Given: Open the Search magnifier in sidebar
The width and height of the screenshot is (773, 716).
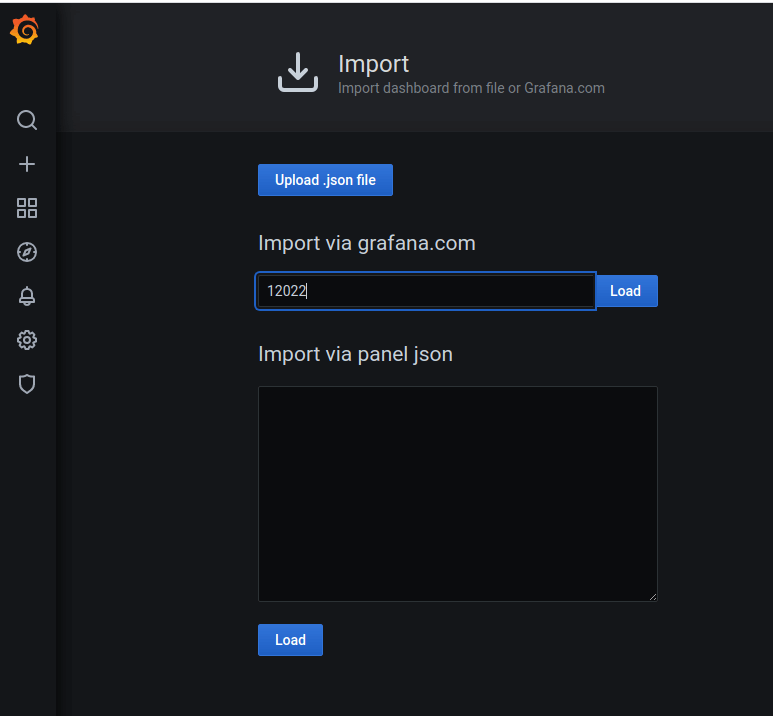Looking at the screenshot, I should click(27, 120).
